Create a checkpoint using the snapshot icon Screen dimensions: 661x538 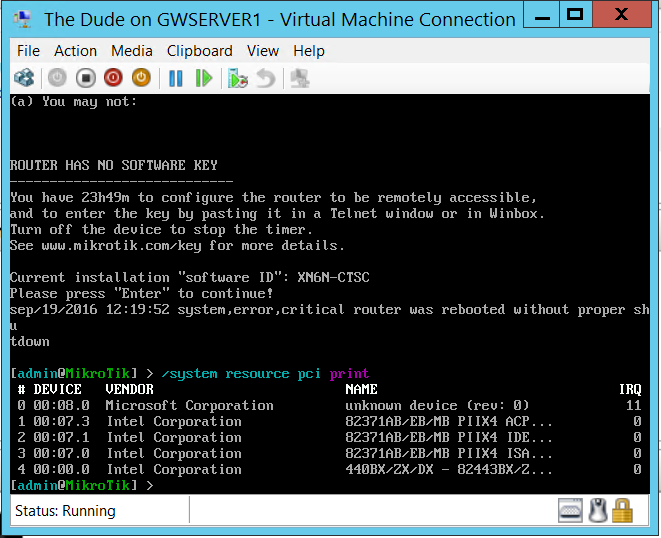tap(238, 78)
